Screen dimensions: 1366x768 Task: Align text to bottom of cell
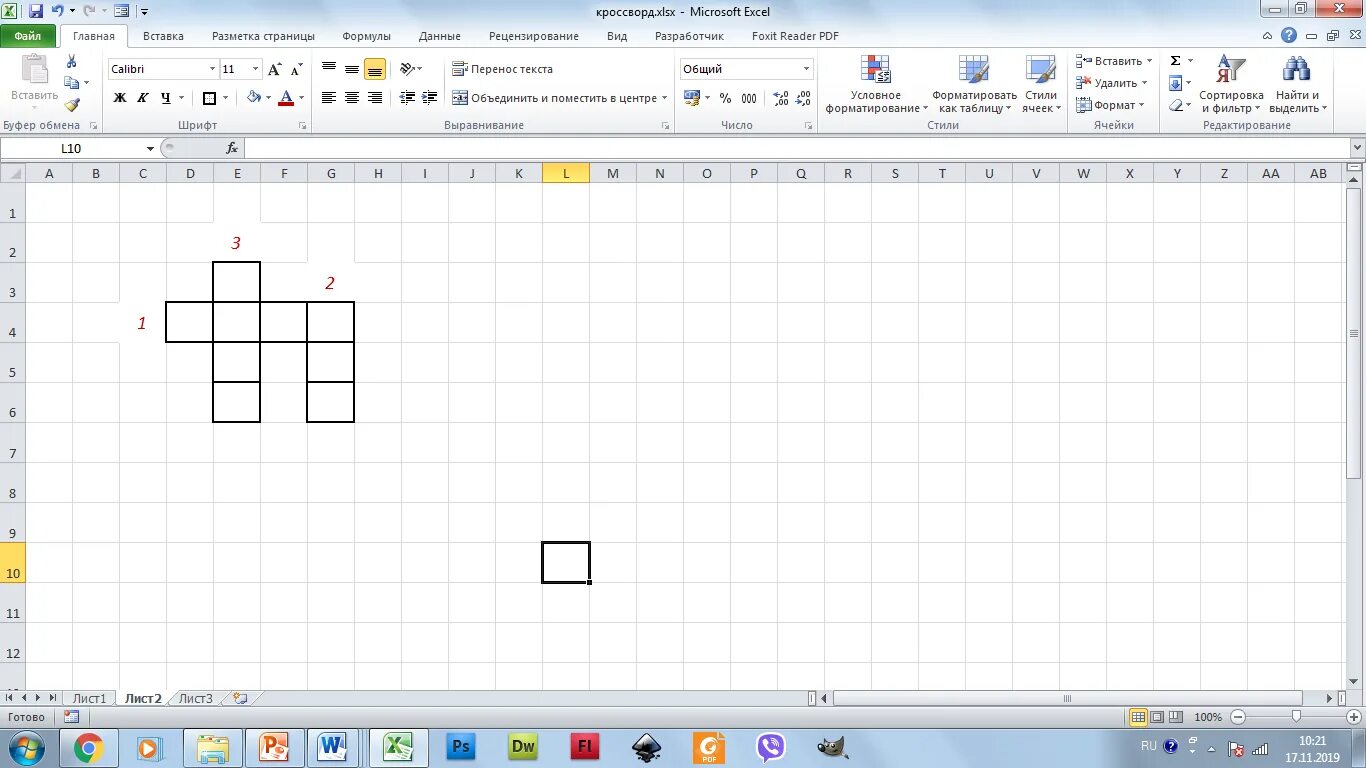tap(375, 69)
